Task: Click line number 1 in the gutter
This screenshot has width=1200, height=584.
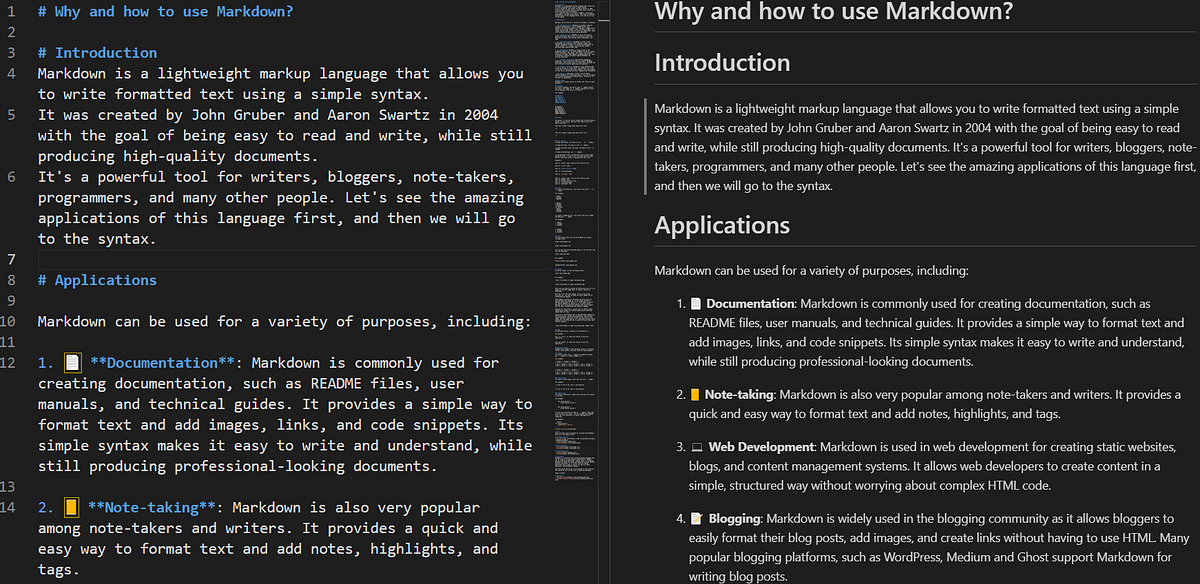Action: [x=9, y=11]
